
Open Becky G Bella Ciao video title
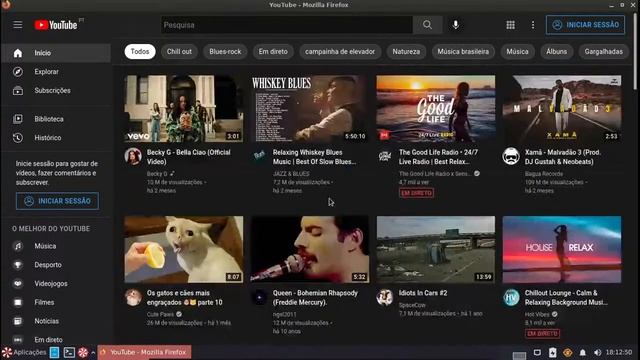point(189,157)
